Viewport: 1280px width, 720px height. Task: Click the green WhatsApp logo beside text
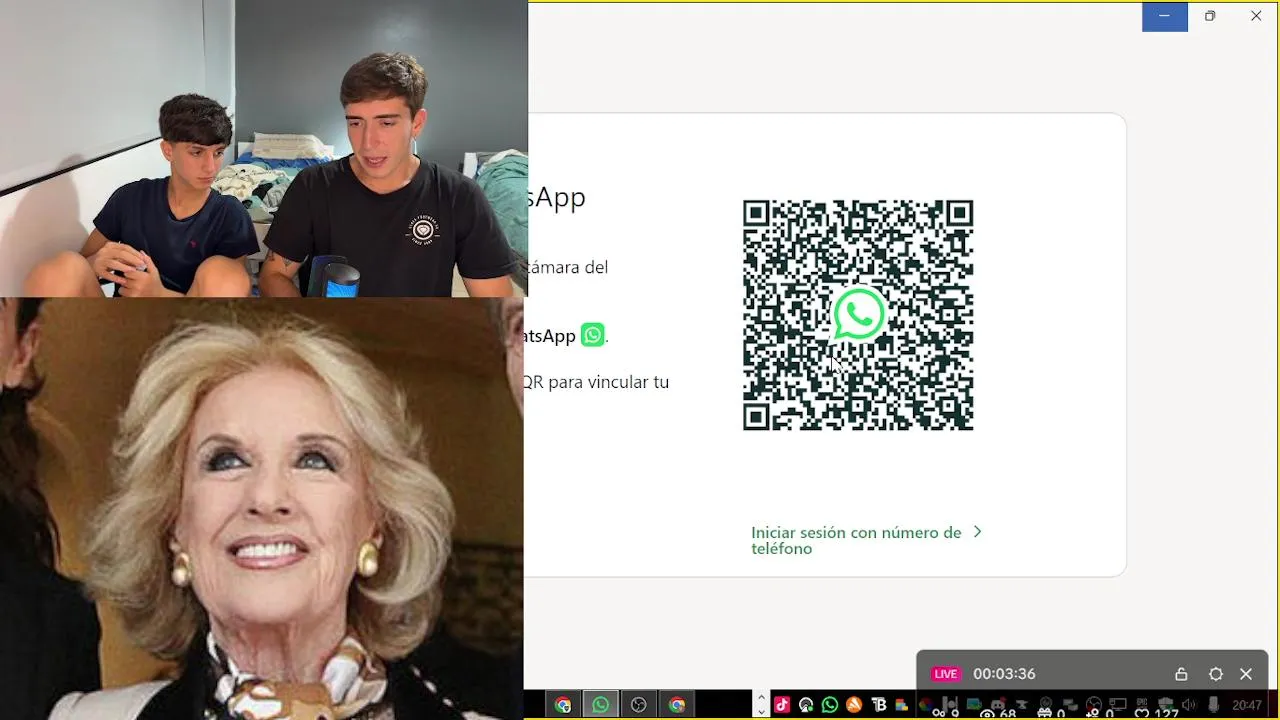[593, 335]
